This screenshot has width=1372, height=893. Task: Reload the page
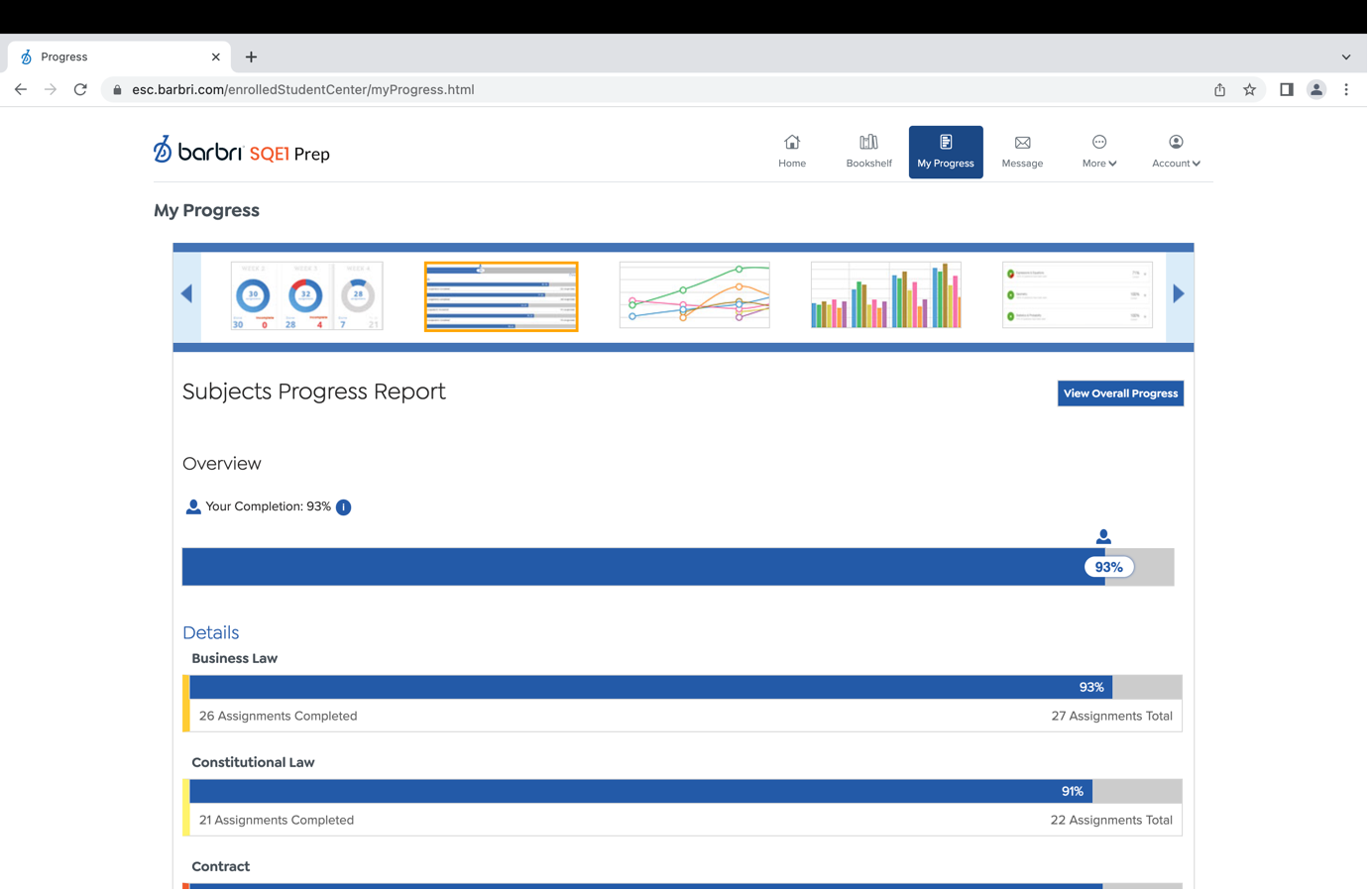coord(80,89)
